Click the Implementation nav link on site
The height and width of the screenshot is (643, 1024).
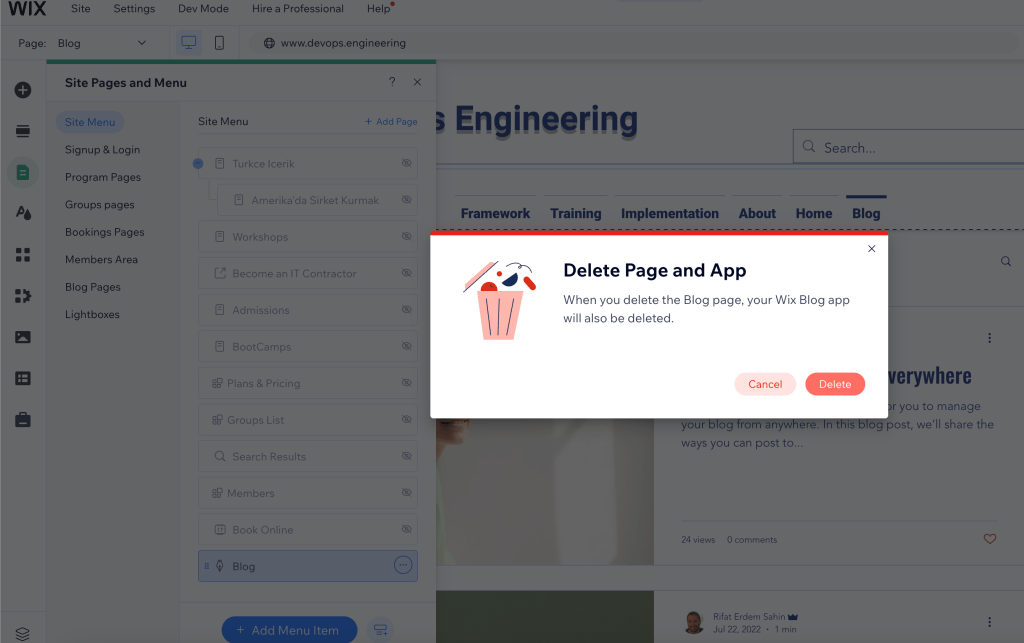[669, 213]
